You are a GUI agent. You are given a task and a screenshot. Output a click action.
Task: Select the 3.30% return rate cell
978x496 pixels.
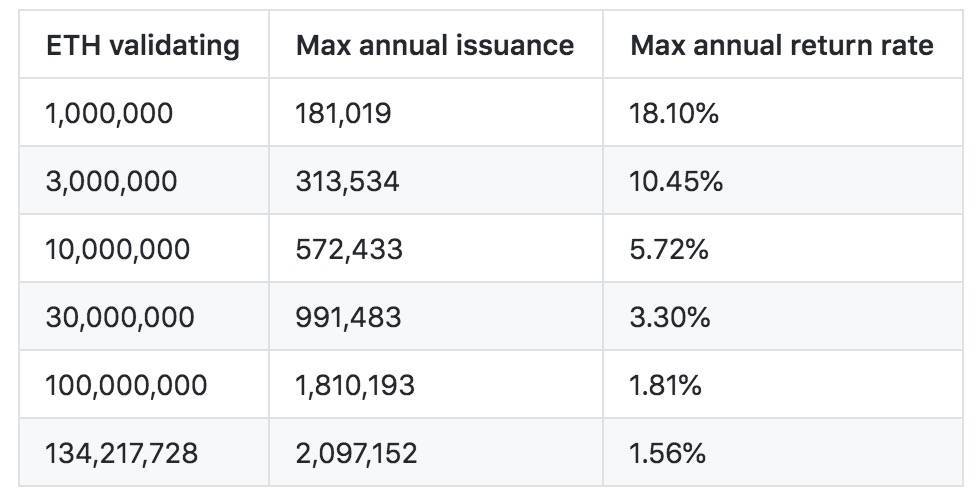click(x=670, y=317)
